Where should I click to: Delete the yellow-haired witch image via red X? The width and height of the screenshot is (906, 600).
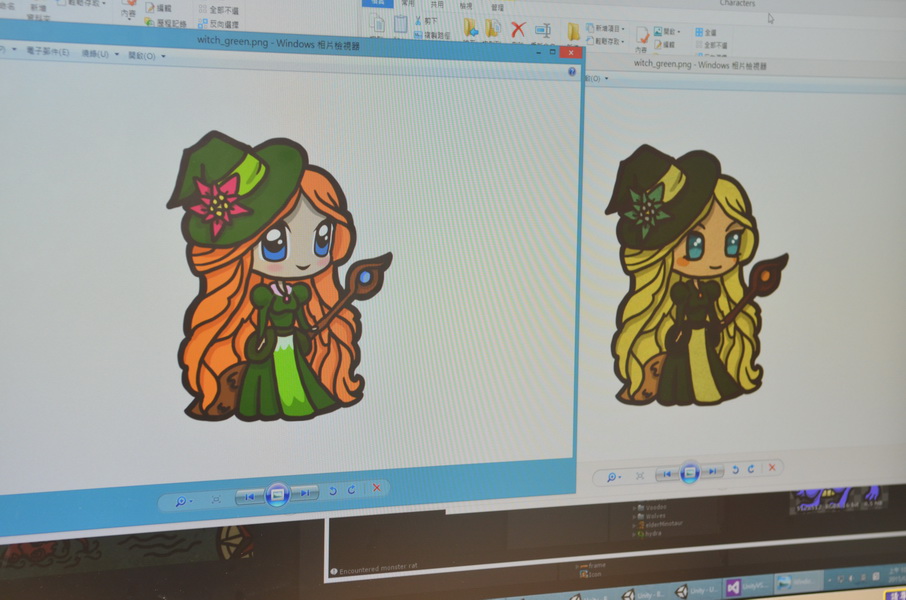(771, 467)
